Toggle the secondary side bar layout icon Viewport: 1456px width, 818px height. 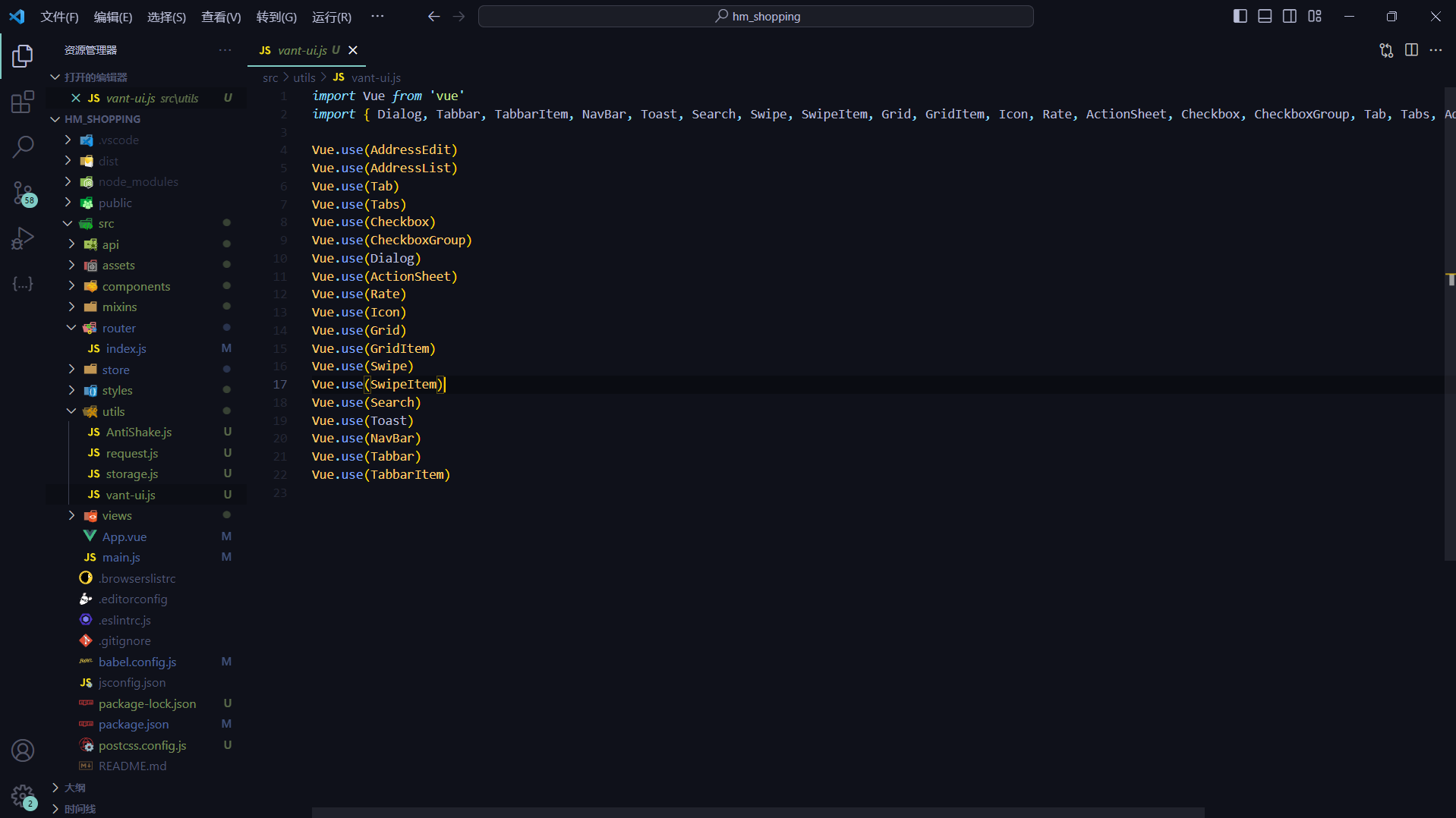pos(1290,17)
